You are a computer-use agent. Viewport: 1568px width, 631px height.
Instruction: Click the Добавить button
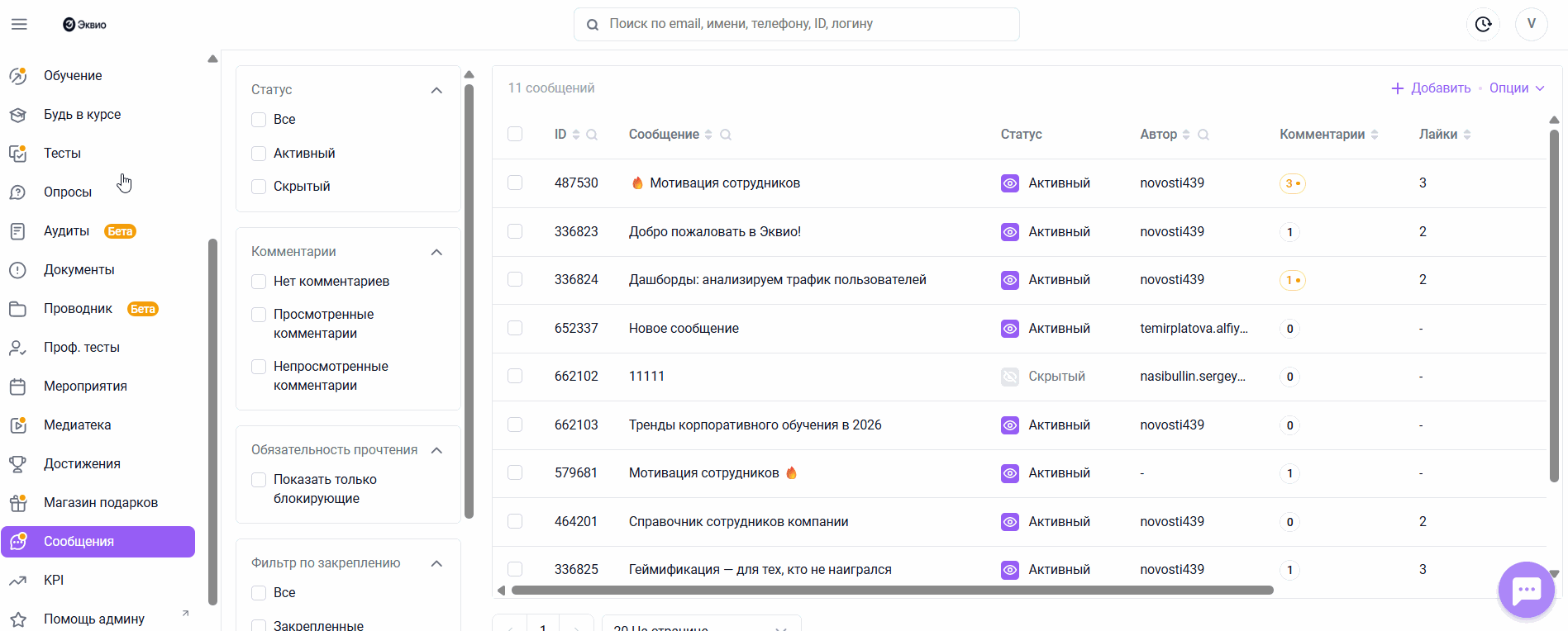pyautogui.click(x=1431, y=88)
